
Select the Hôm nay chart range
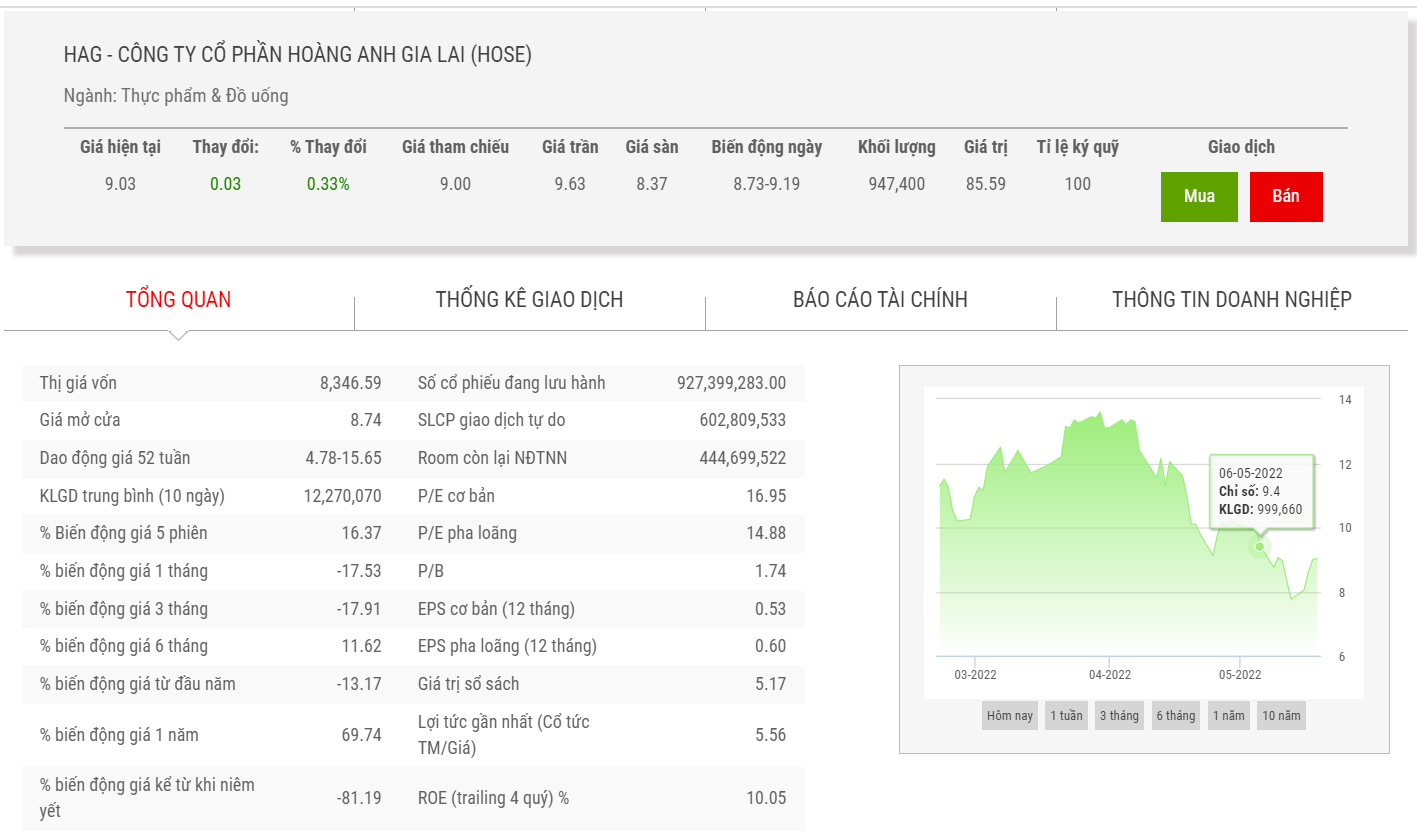pyautogui.click(x=1009, y=716)
